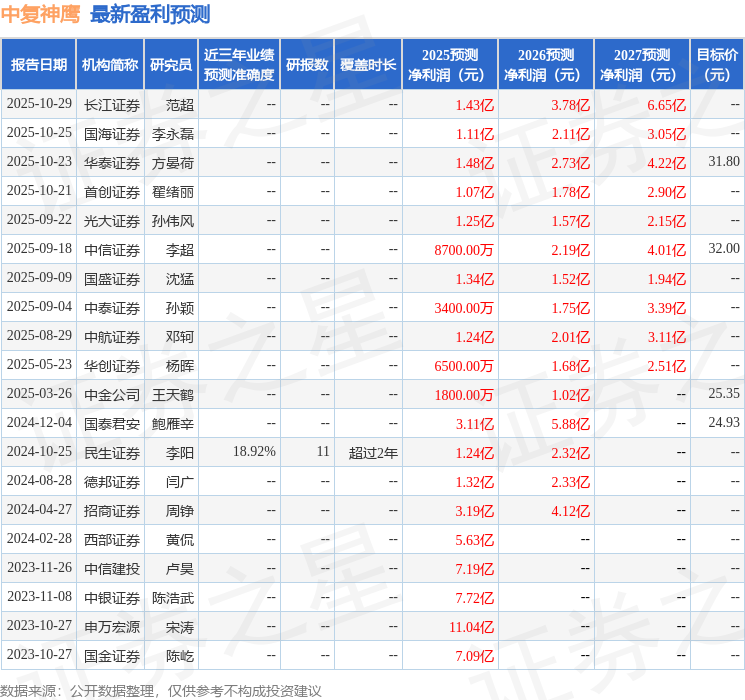Select analyst name 孙伟风
Viewport: 745px width, 700px height.
[173, 221]
